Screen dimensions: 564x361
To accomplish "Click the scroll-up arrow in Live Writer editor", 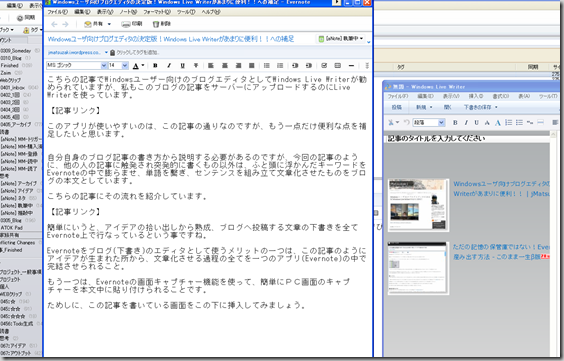I will (x=553, y=135).
